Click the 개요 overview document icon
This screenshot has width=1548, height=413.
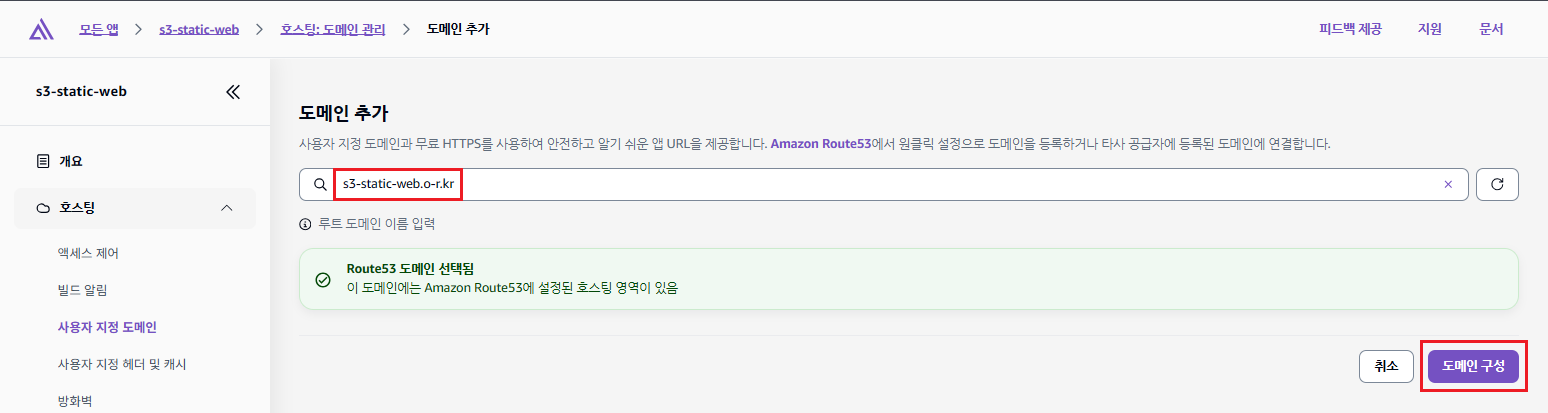click(x=42, y=161)
